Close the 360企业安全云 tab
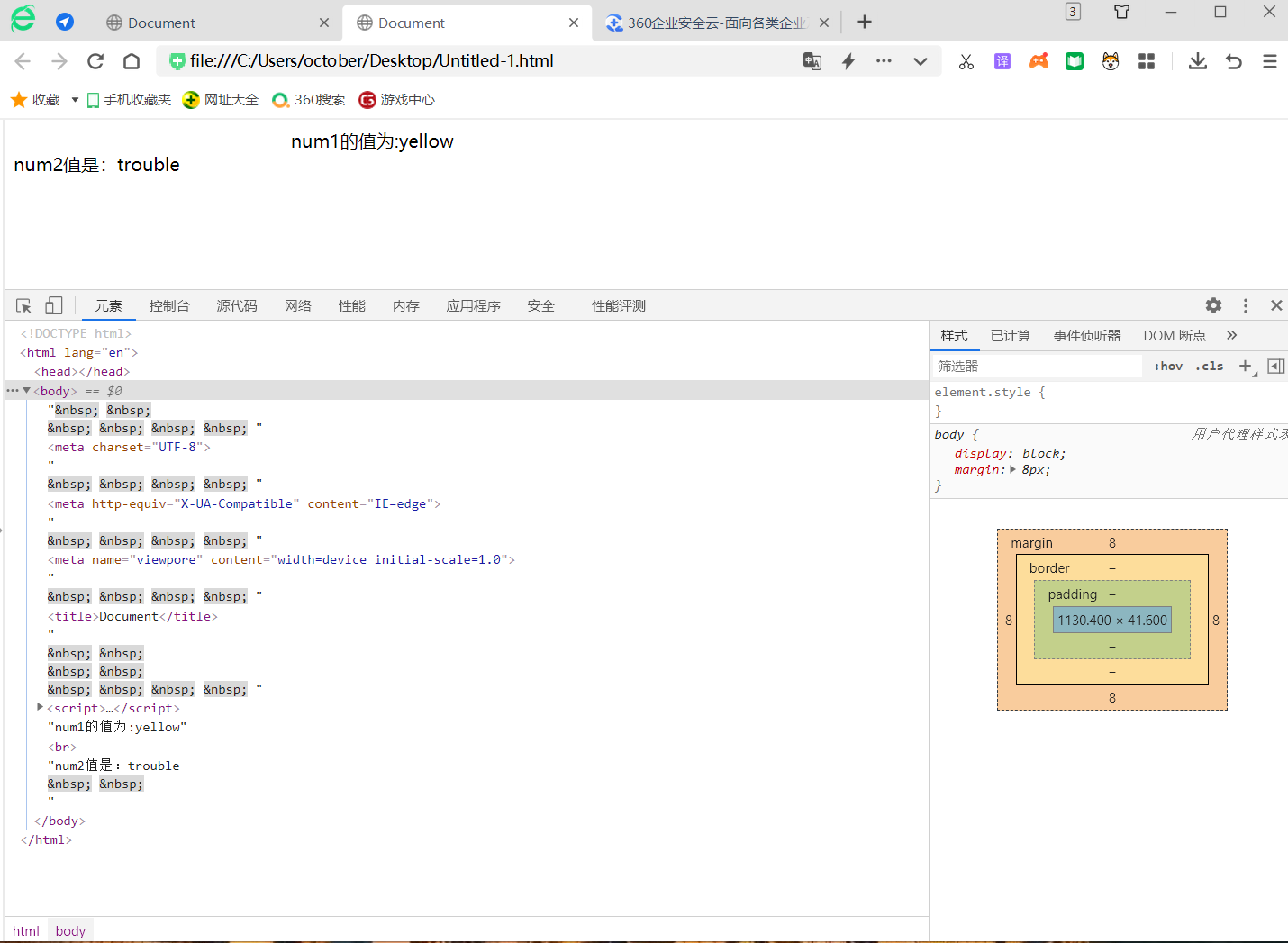This screenshot has width=1288, height=943. tap(824, 23)
